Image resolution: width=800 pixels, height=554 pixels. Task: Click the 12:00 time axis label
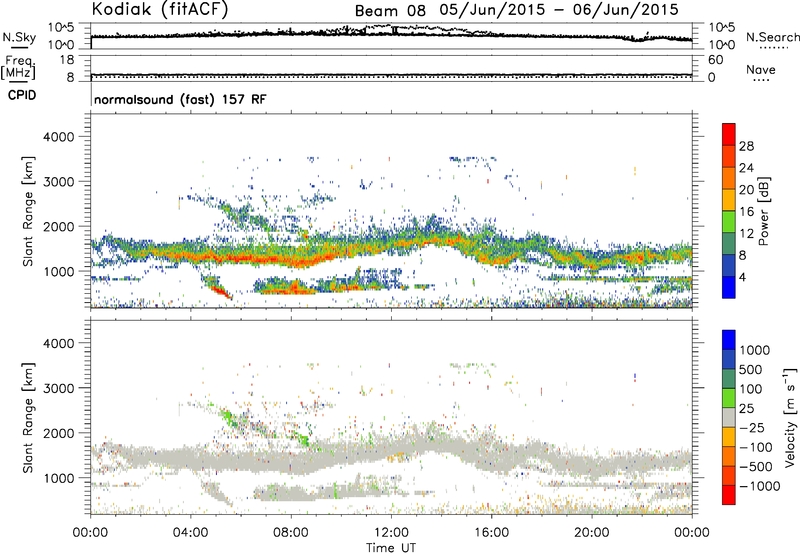[x=391, y=533]
